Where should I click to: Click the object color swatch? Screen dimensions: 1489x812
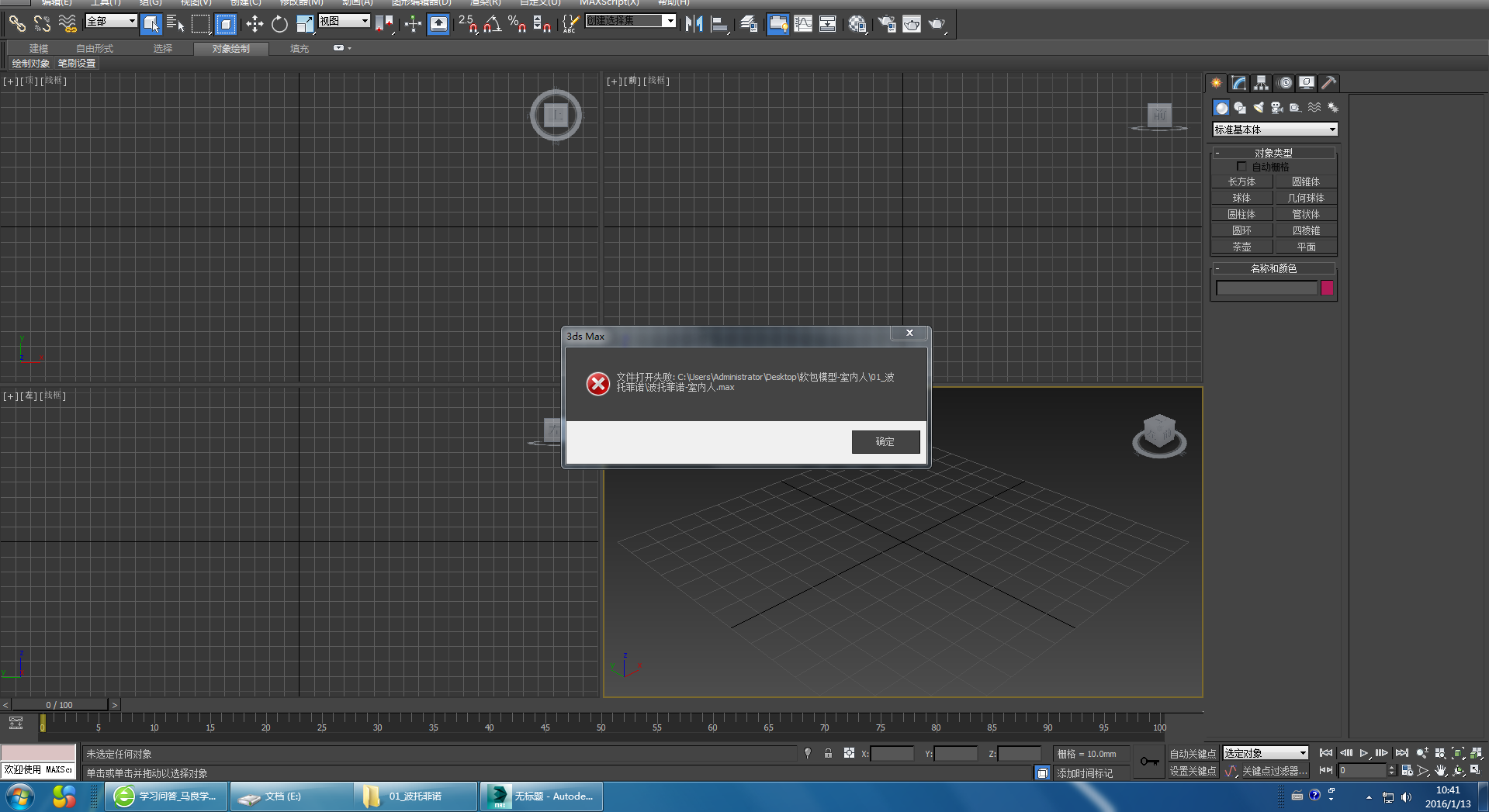1328,288
